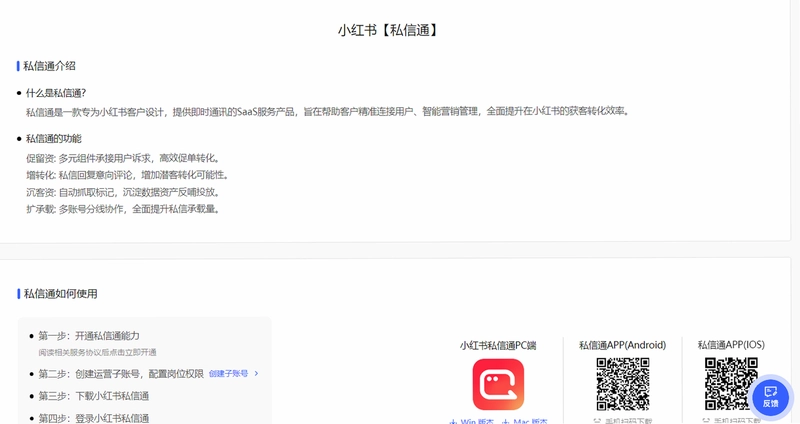Click the 促留资 feature line
800x424 pixels.
(x=123, y=158)
